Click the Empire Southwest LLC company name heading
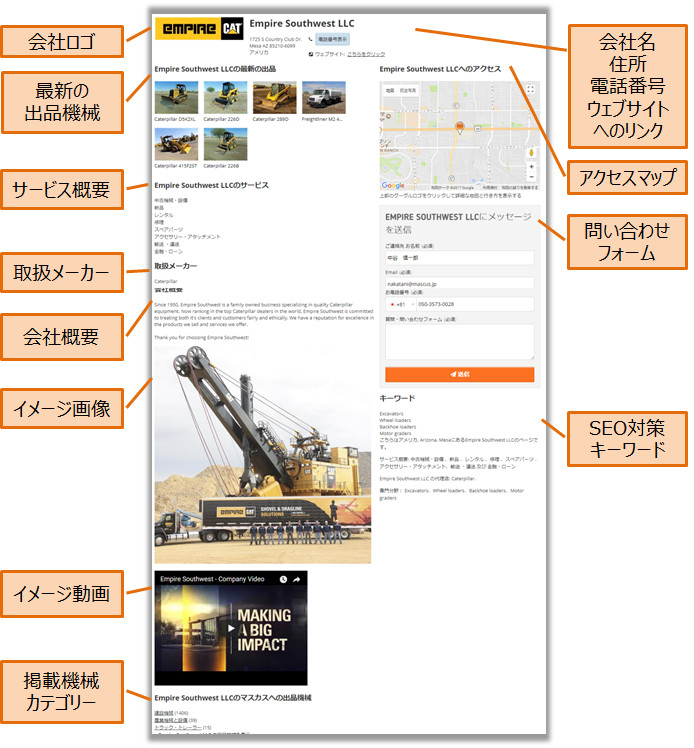This screenshot has width=694, height=748. click(302, 23)
